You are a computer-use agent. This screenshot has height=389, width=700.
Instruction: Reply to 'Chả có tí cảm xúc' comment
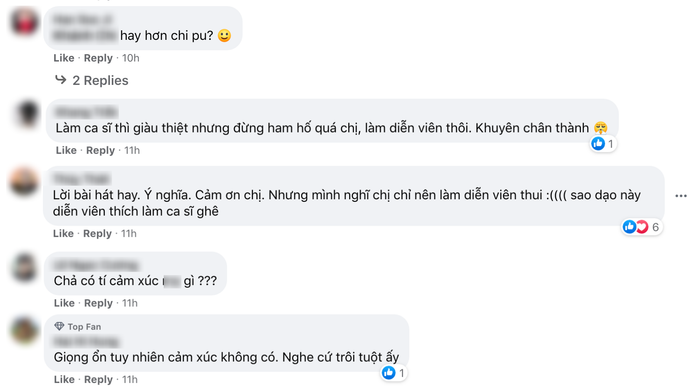(x=98, y=303)
